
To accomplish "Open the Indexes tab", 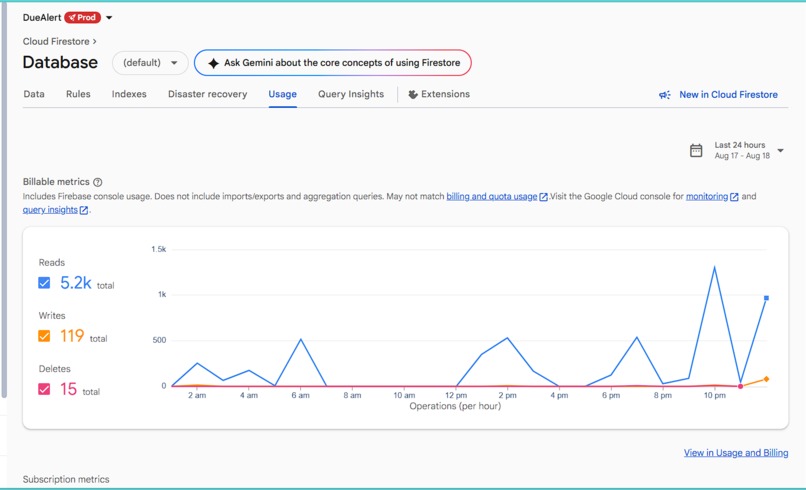I will click(129, 94).
